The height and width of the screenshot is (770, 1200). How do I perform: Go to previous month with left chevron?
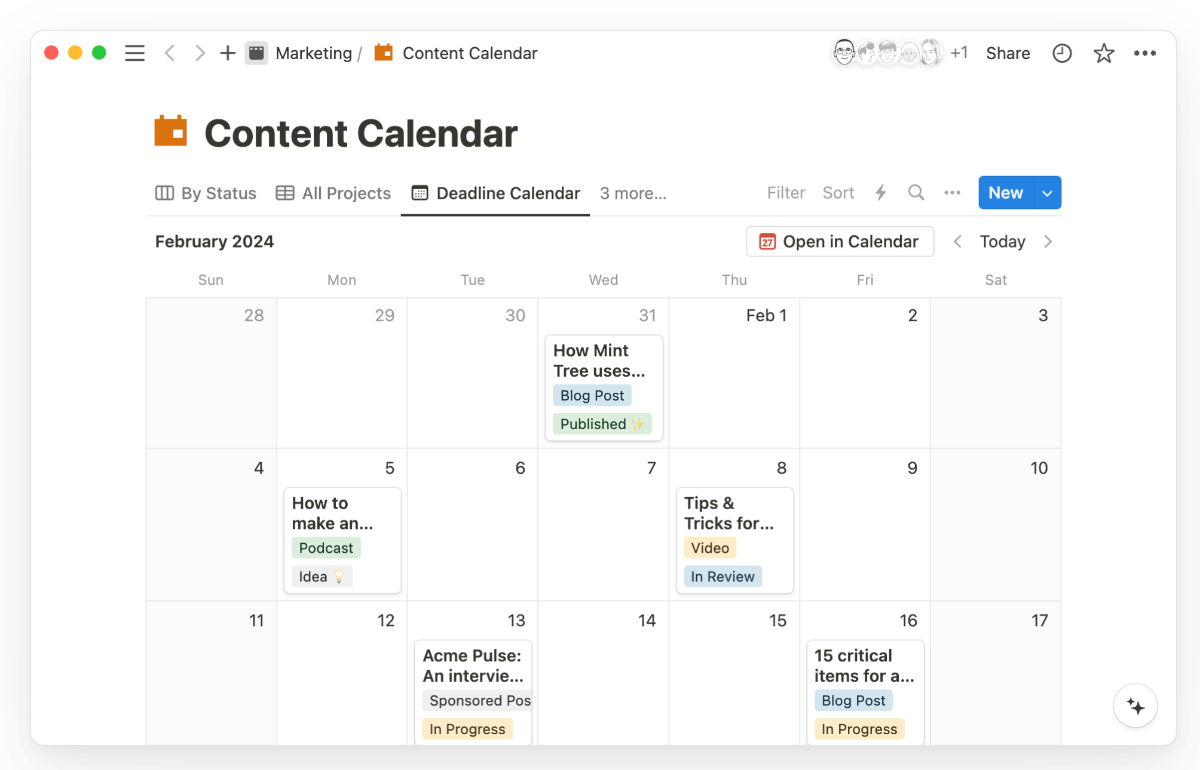point(958,241)
